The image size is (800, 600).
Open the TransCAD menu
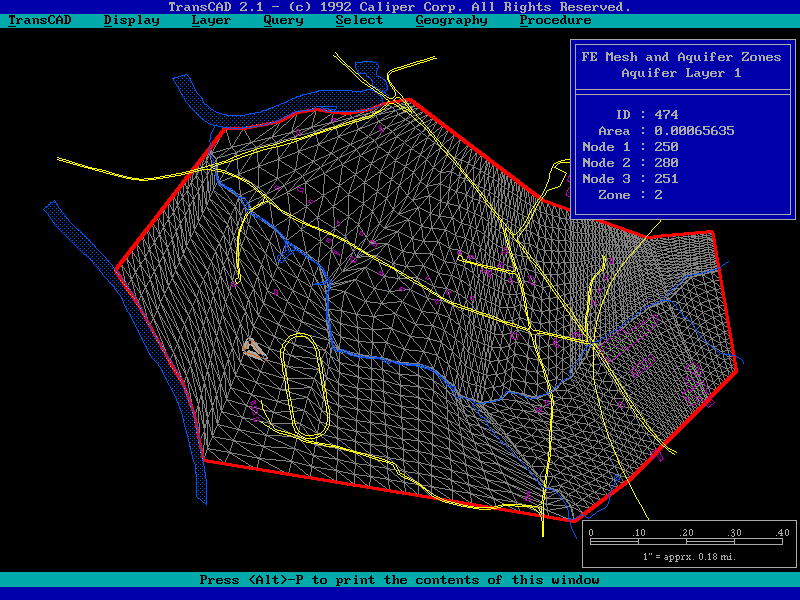click(39, 20)
